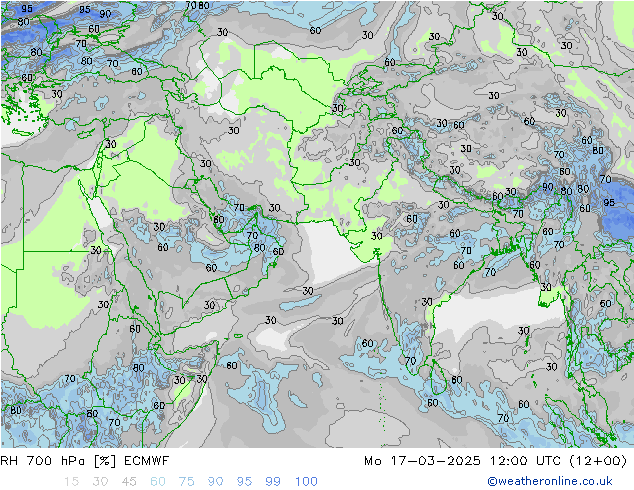Screen dimensions: 634x490
Task: Click the weatheronline.co.uk copyright link
Action: coord(549,481)
